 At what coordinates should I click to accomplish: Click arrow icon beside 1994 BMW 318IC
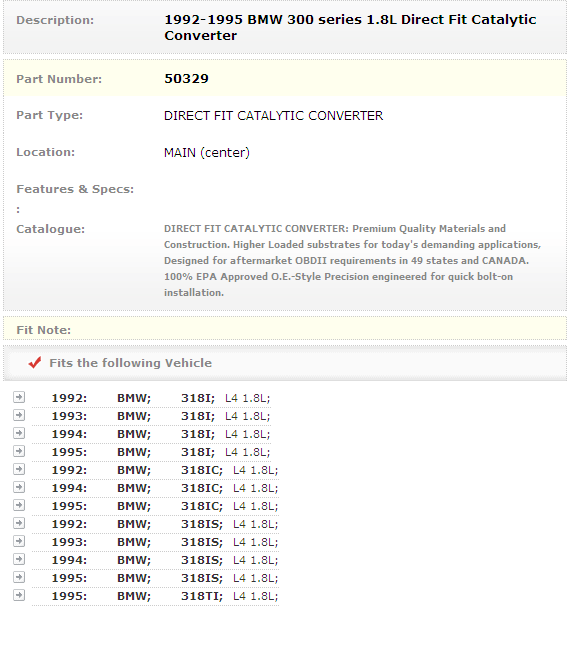point(19,487)
